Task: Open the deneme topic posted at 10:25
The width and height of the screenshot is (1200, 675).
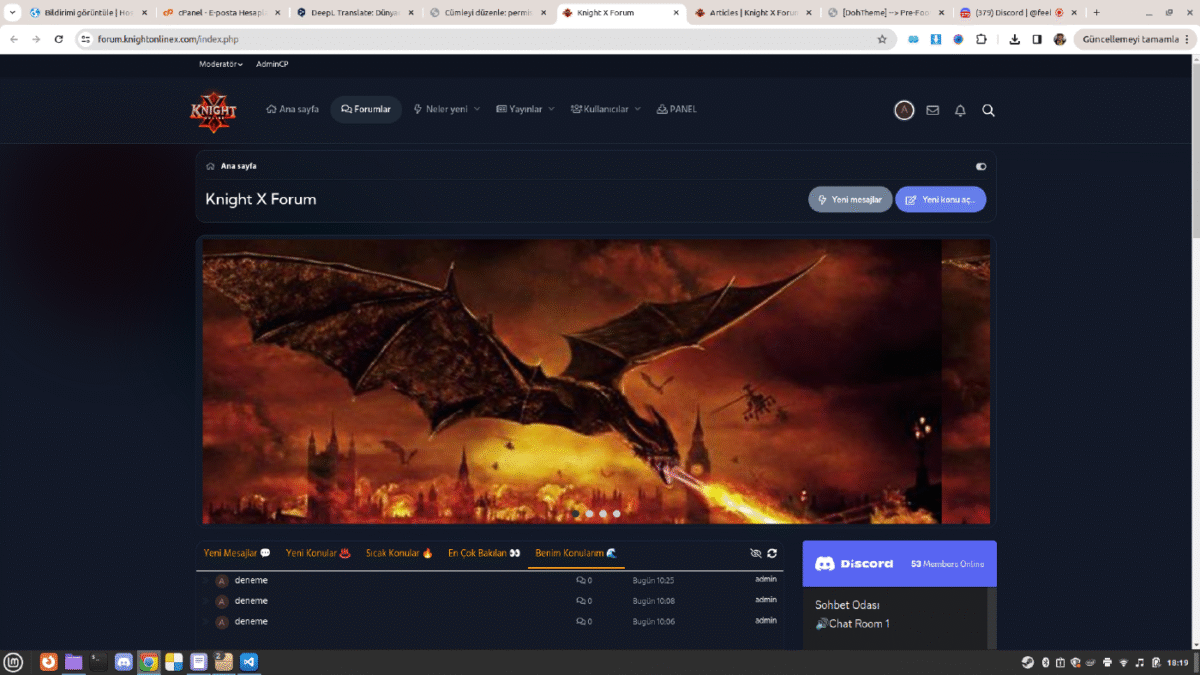Action: [251, 580]
